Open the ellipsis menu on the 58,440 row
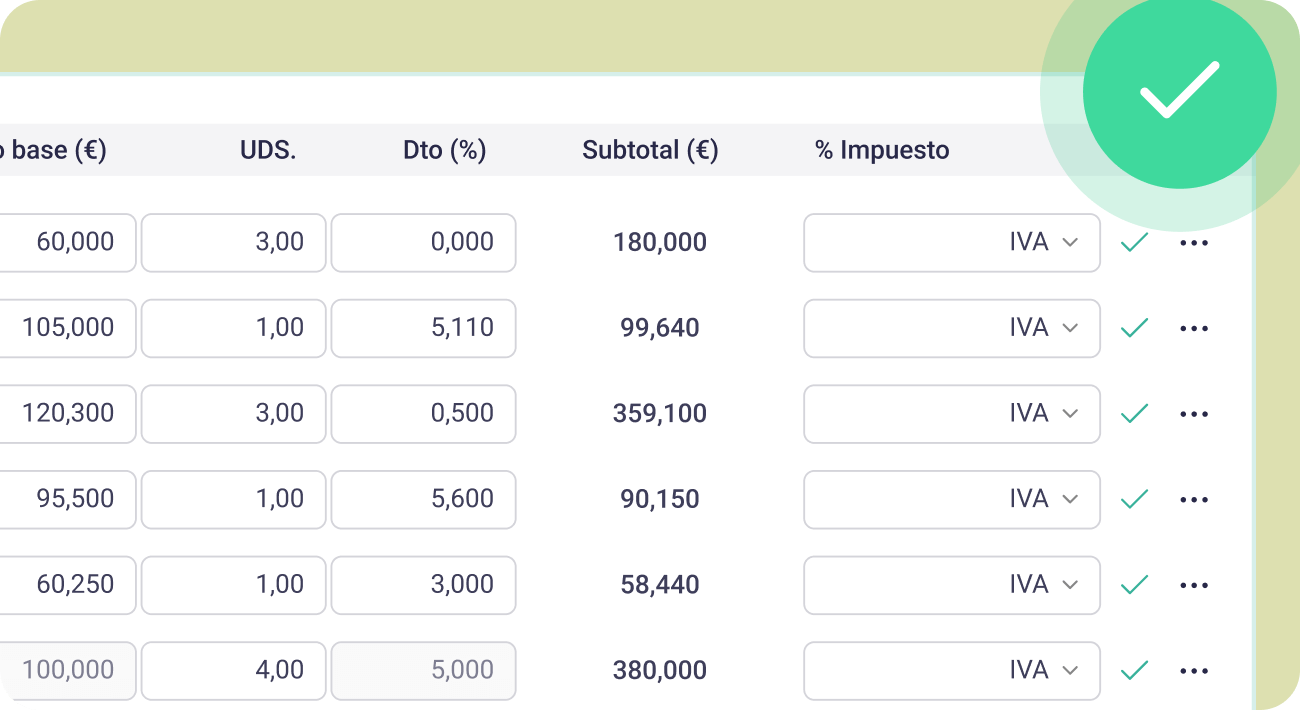1300x710 pixels. pos(1194,585)
